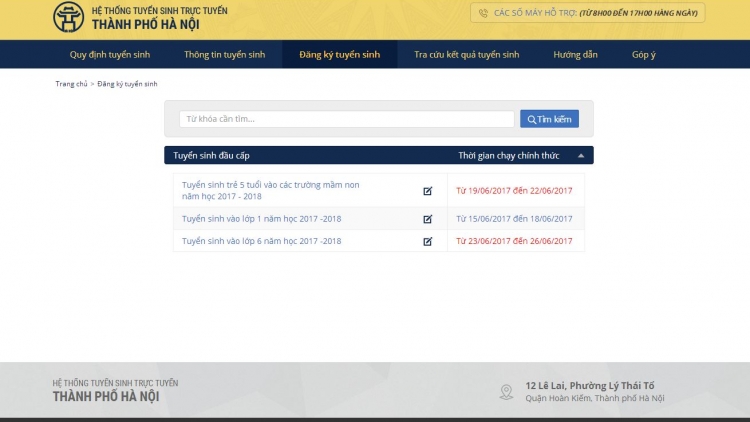Viewport: 750px width, 422px height.
Task: Open Tuyển sinh vào lớp 1 link
Action: pyautogui.click(x=261, y=219)
